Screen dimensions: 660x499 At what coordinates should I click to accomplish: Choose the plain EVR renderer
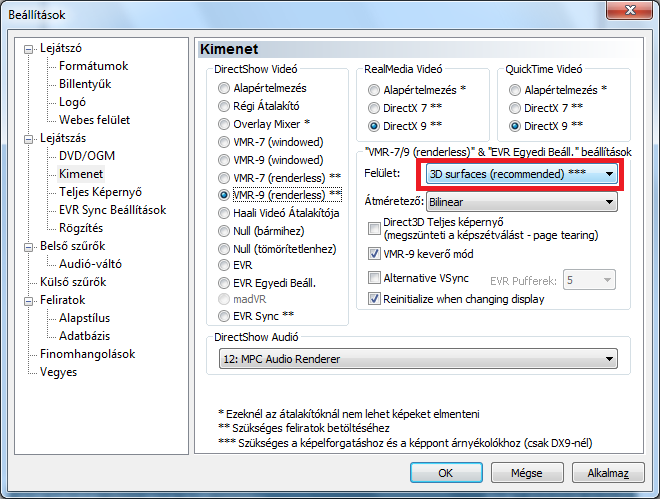(x=224, y=265)
